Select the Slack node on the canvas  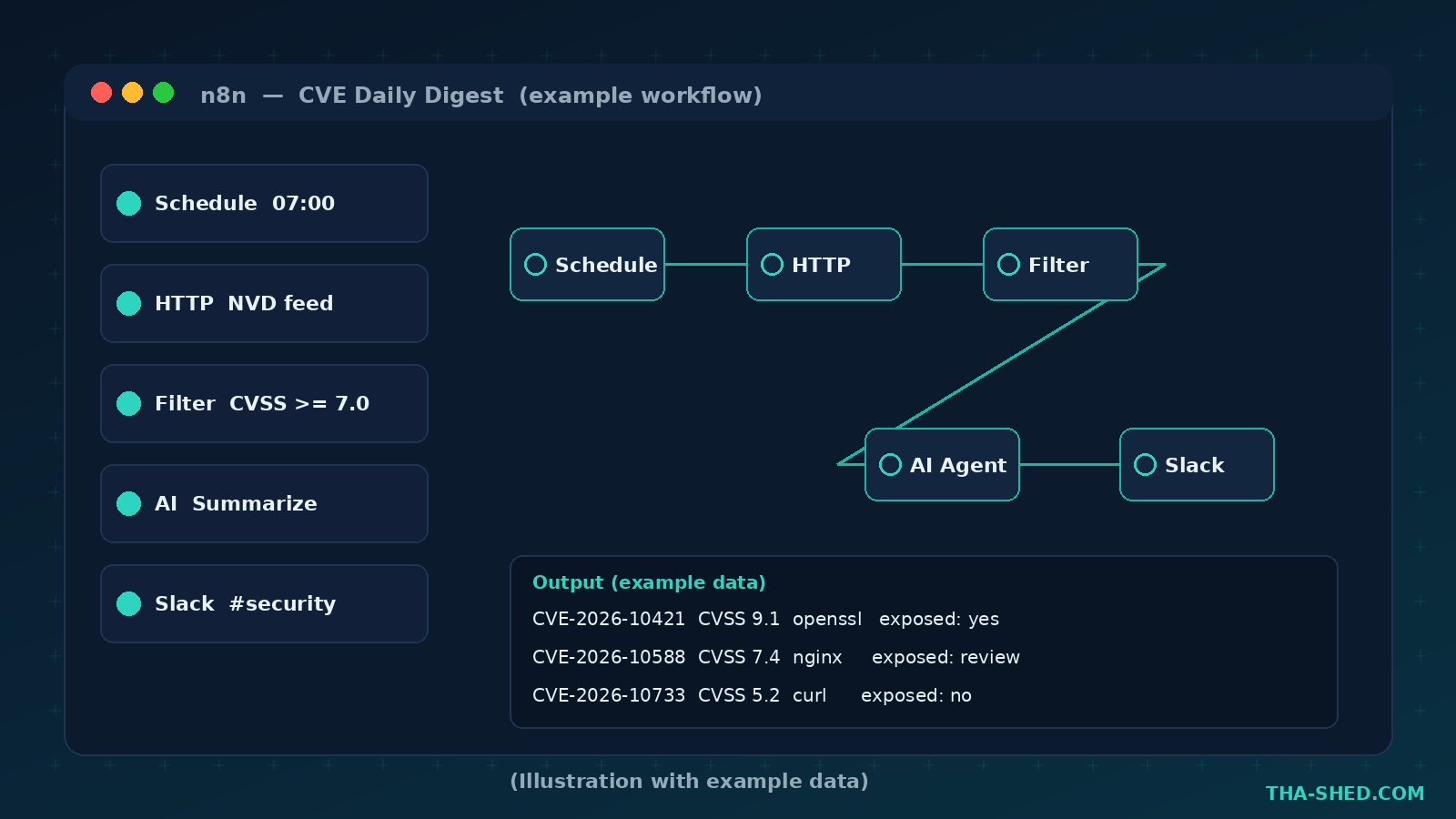(x=1198, y=464)
